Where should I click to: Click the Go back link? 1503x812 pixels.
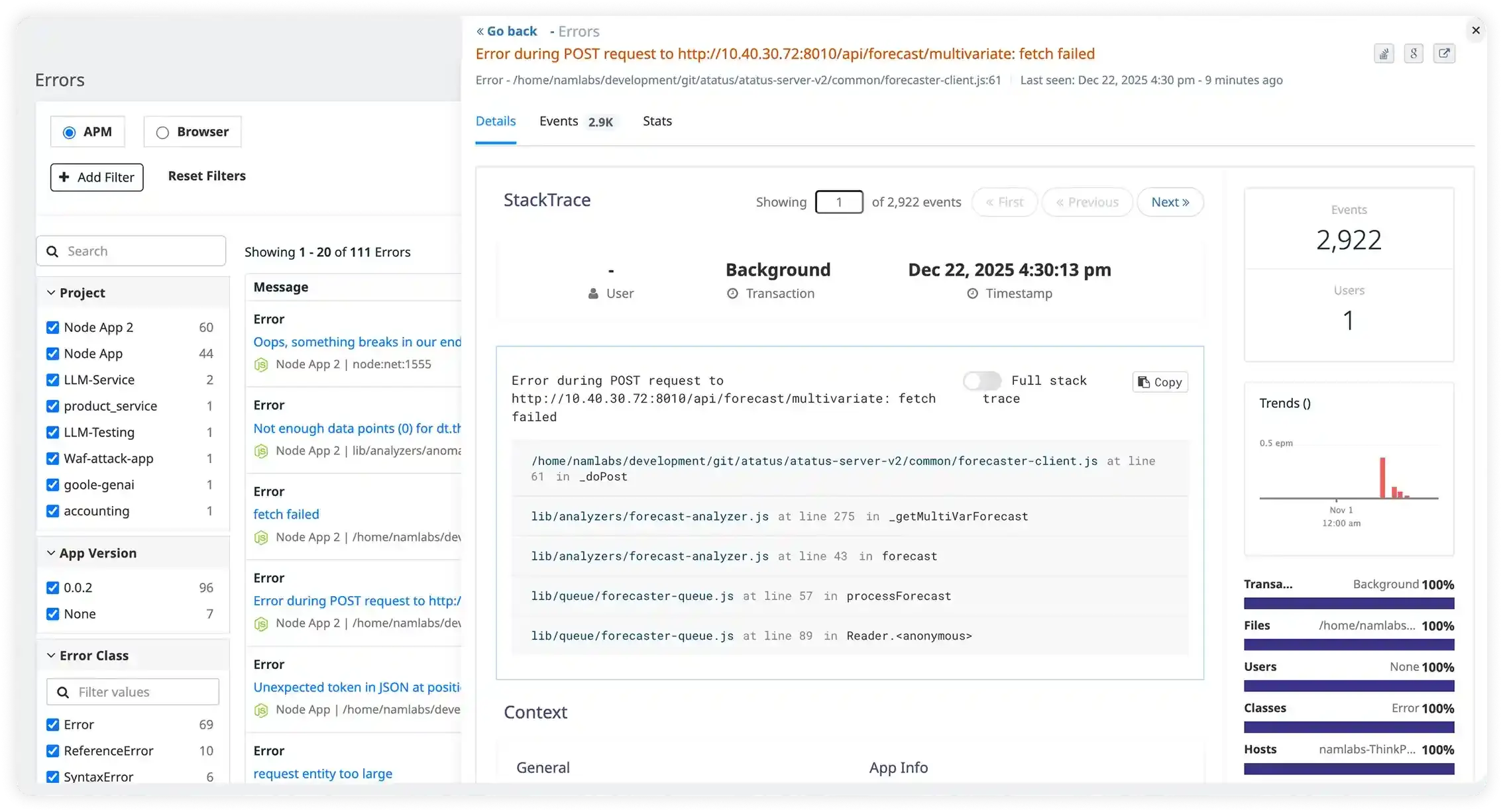[x=506, y=30]
